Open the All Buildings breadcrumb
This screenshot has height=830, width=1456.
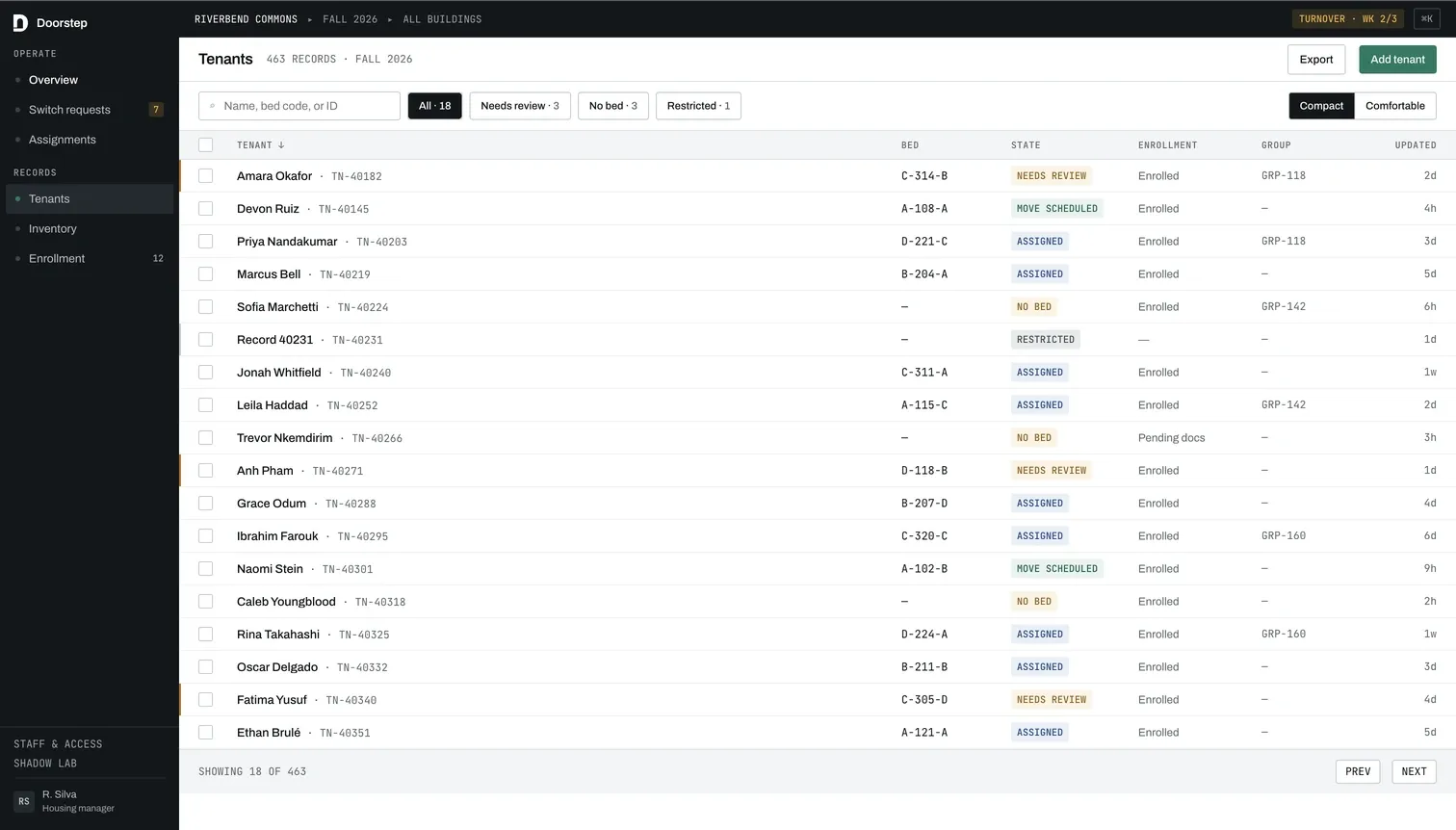point(442,19)
